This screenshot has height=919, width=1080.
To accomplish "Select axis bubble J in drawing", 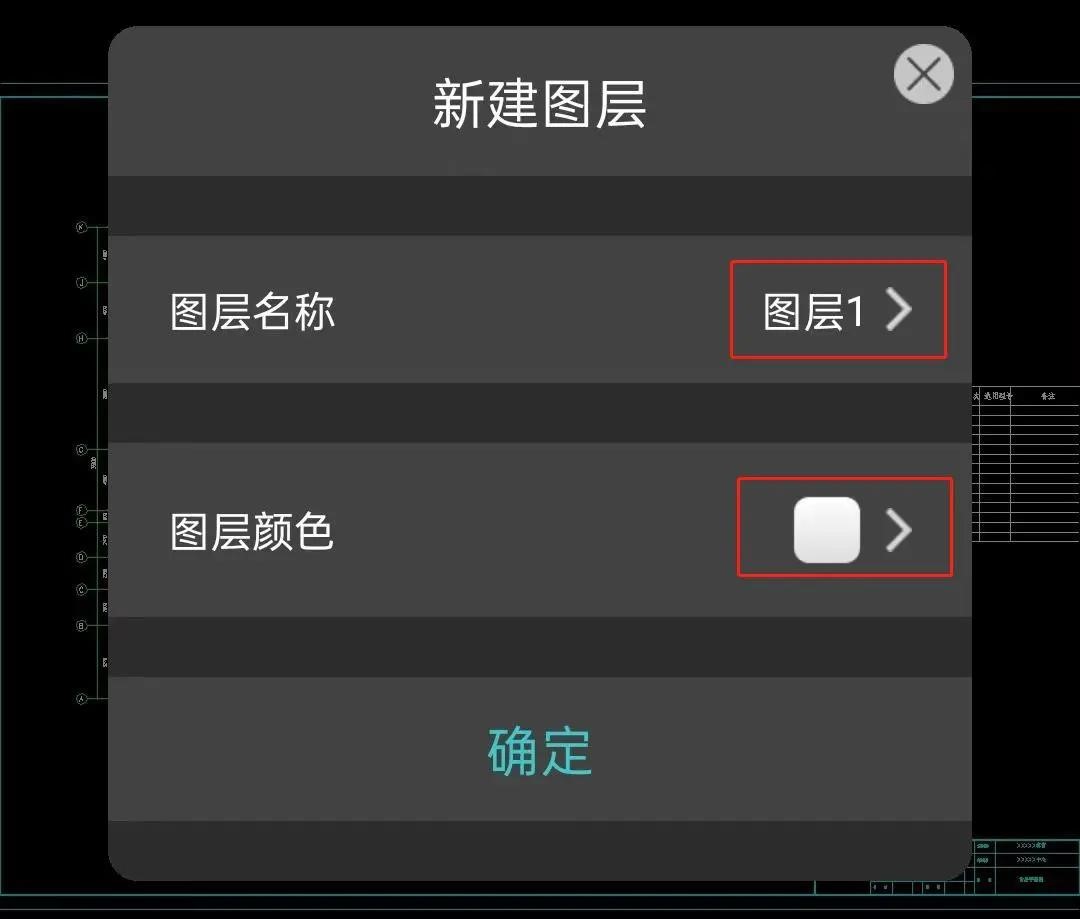I will click(81, 282).
